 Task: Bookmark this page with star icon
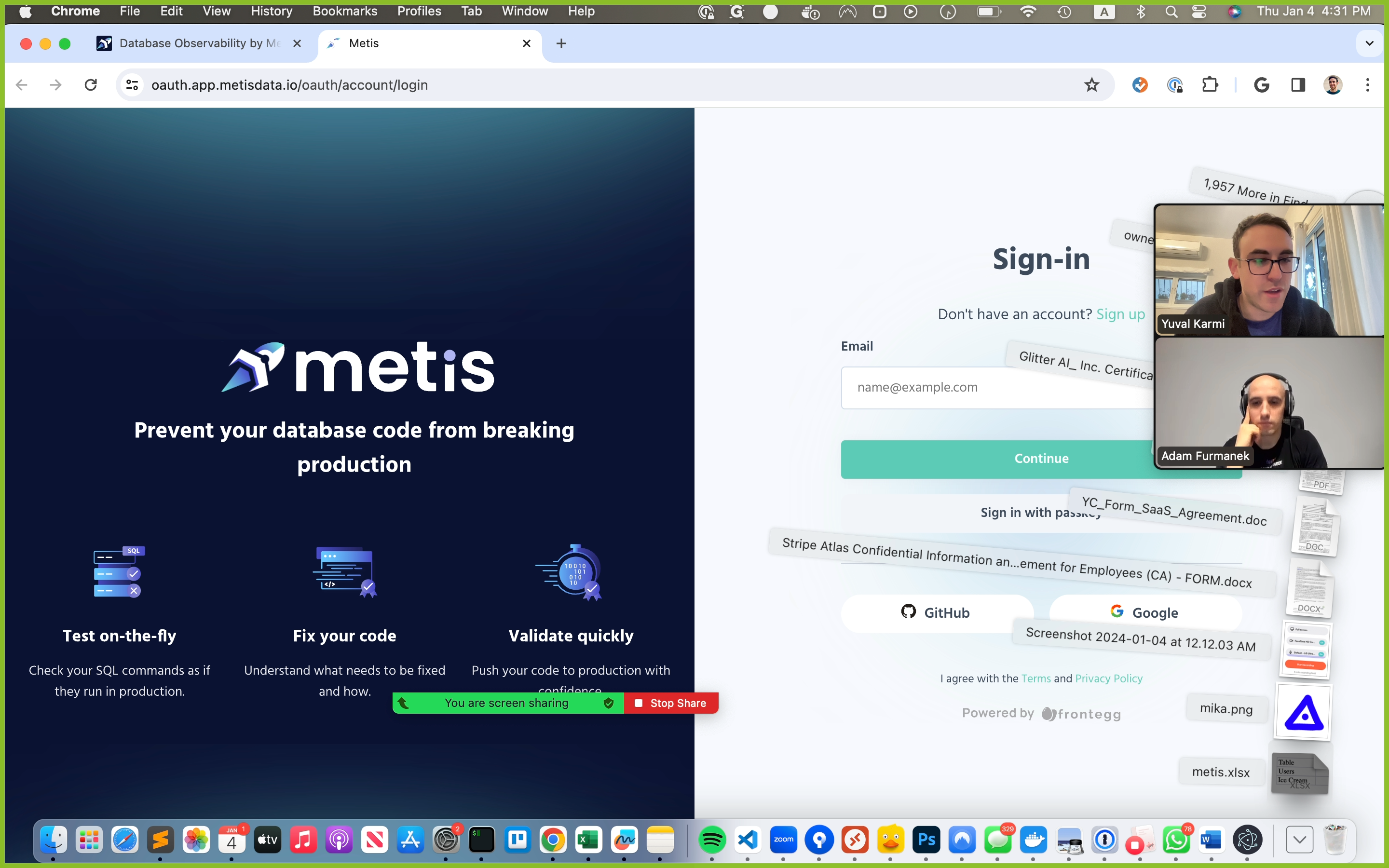point(1091,85)
